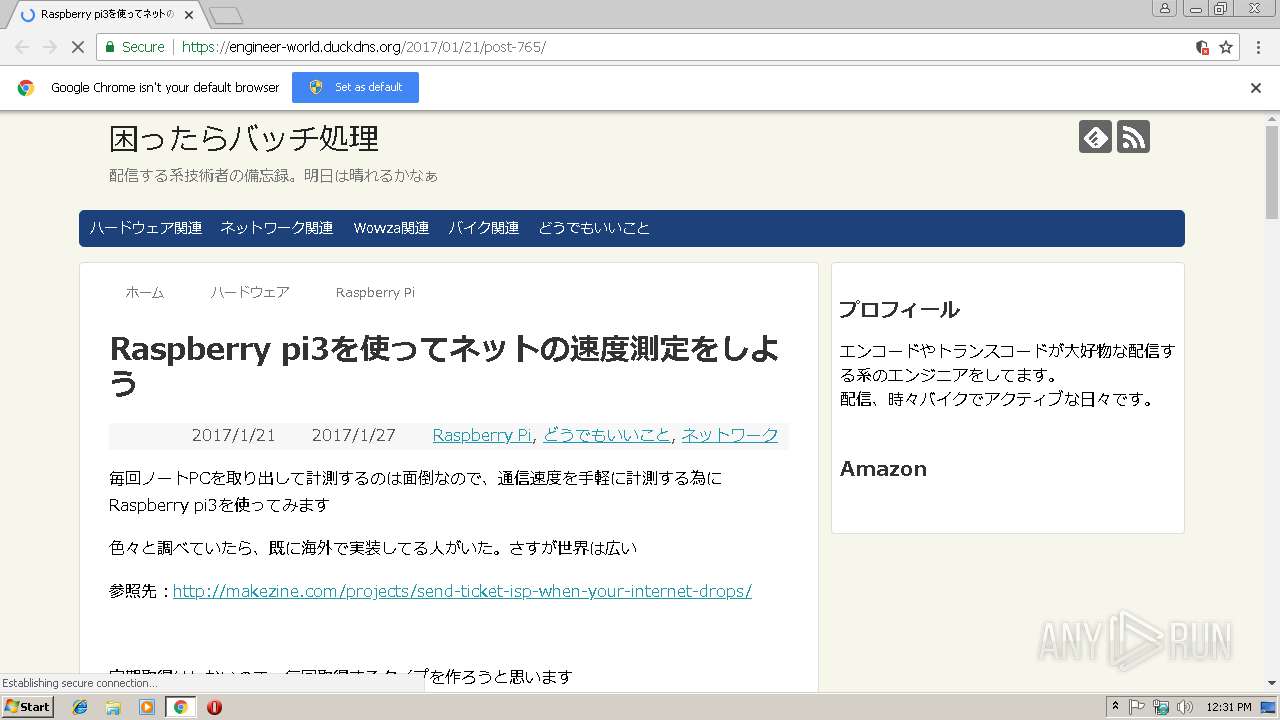Open the red Opera taskbar icon
The height and width of the screenshot is (720, 1280).
point(214,707)
